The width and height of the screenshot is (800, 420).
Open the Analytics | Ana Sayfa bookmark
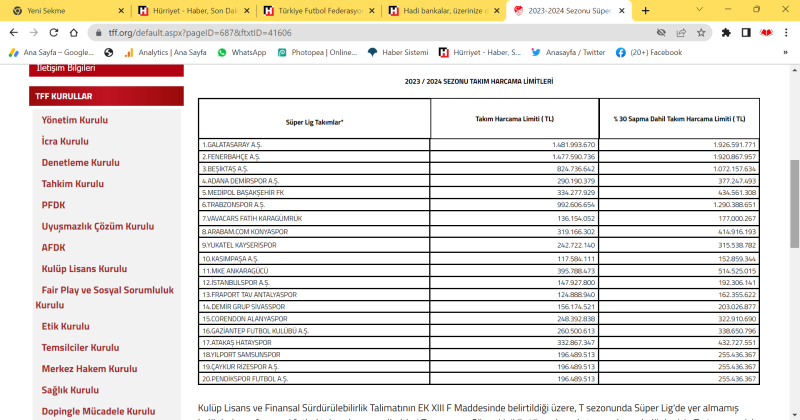165,53
